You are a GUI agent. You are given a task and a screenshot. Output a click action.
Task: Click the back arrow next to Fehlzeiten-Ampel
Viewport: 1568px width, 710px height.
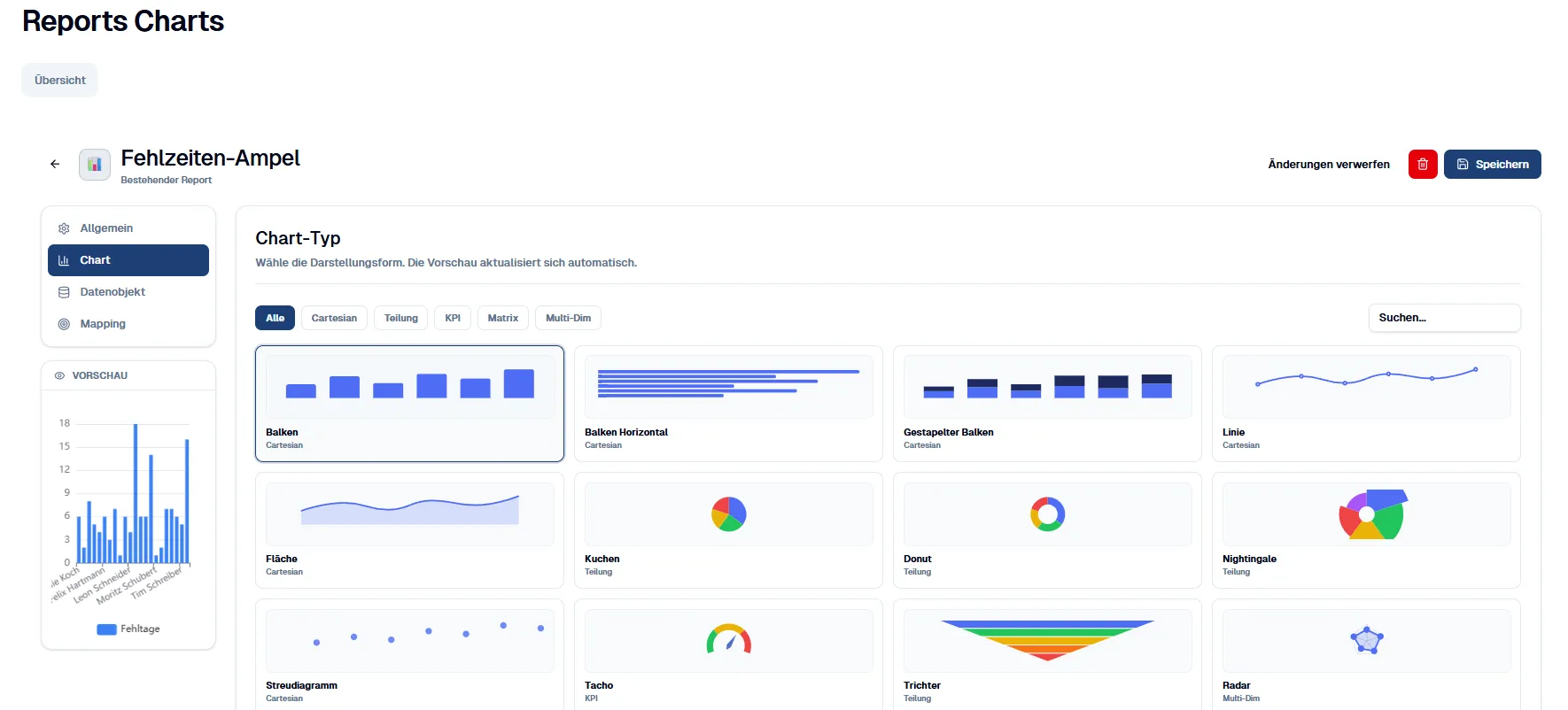(x=55, y=164)
